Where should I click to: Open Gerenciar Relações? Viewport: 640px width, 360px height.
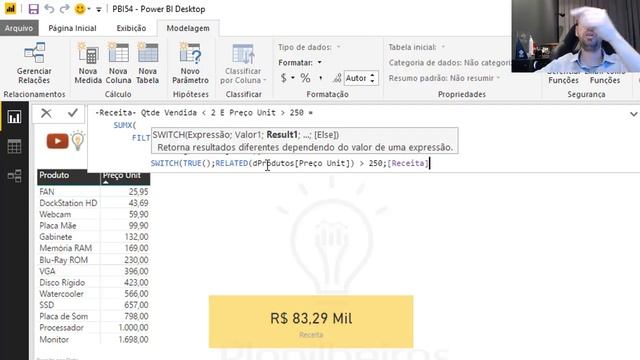34,63
